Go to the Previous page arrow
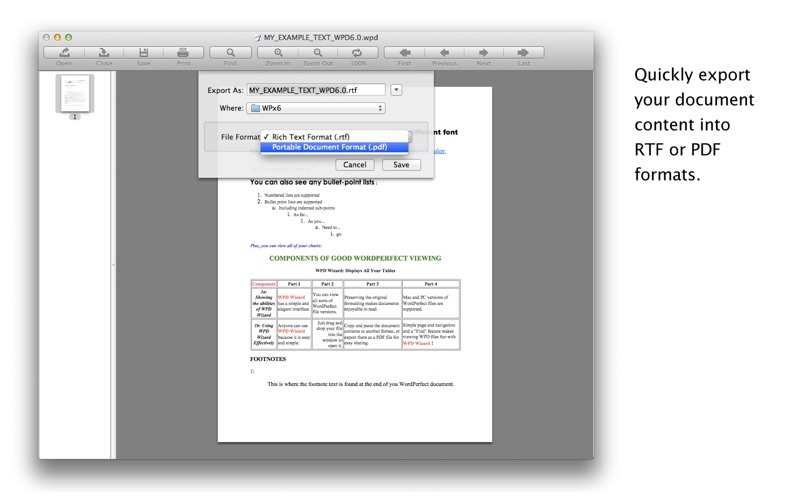This screenshot has height=500, width=800. pos(444,53)
